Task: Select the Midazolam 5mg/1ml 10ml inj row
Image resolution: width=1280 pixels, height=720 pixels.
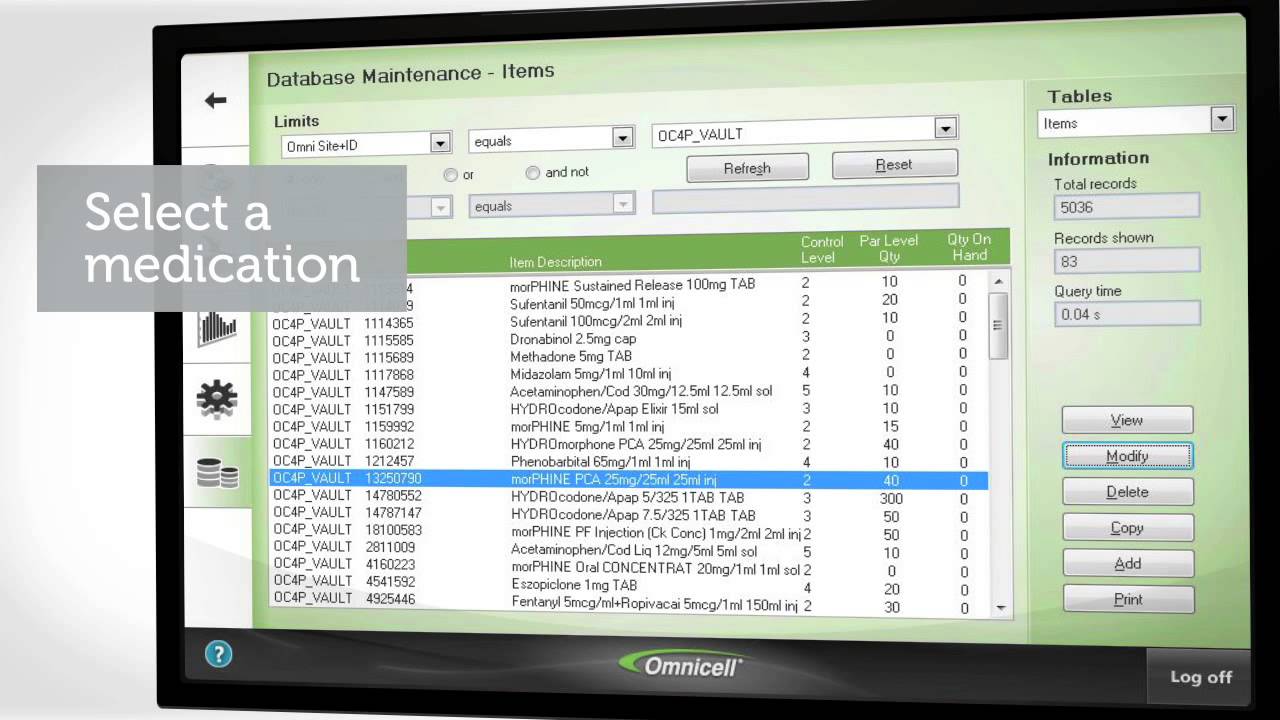Action: 628,374
